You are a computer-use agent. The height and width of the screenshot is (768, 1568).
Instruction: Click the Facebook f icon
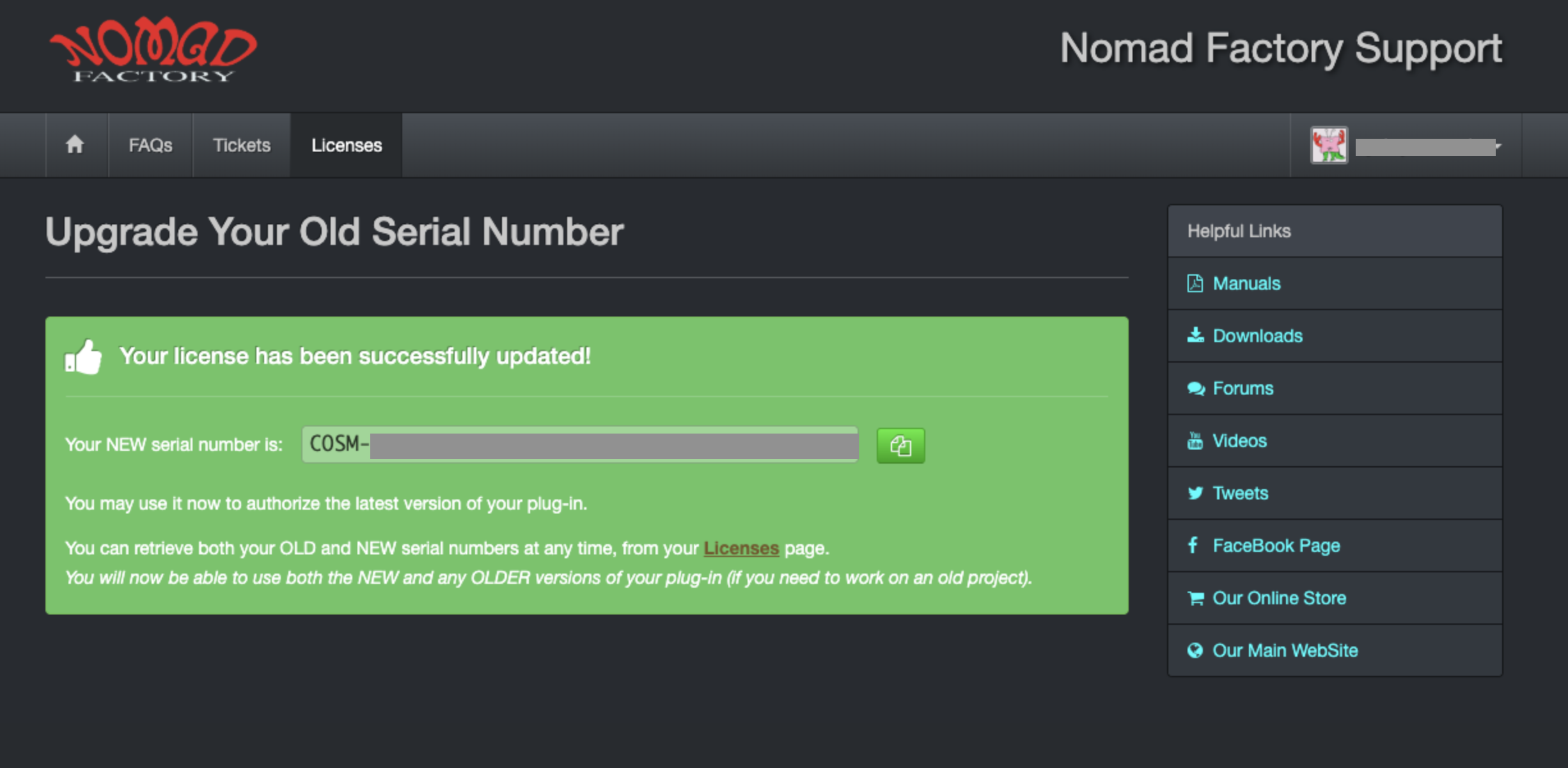[1193, 545]
